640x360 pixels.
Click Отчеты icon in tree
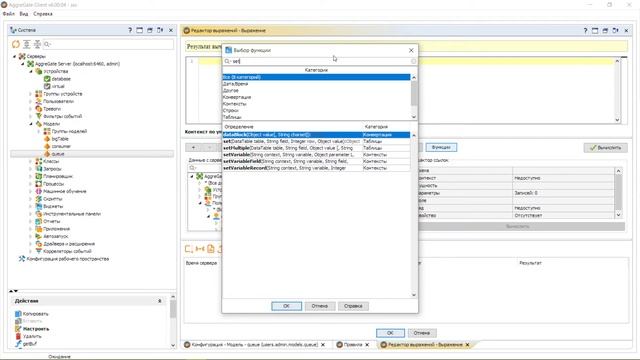(x=39, y=221)
